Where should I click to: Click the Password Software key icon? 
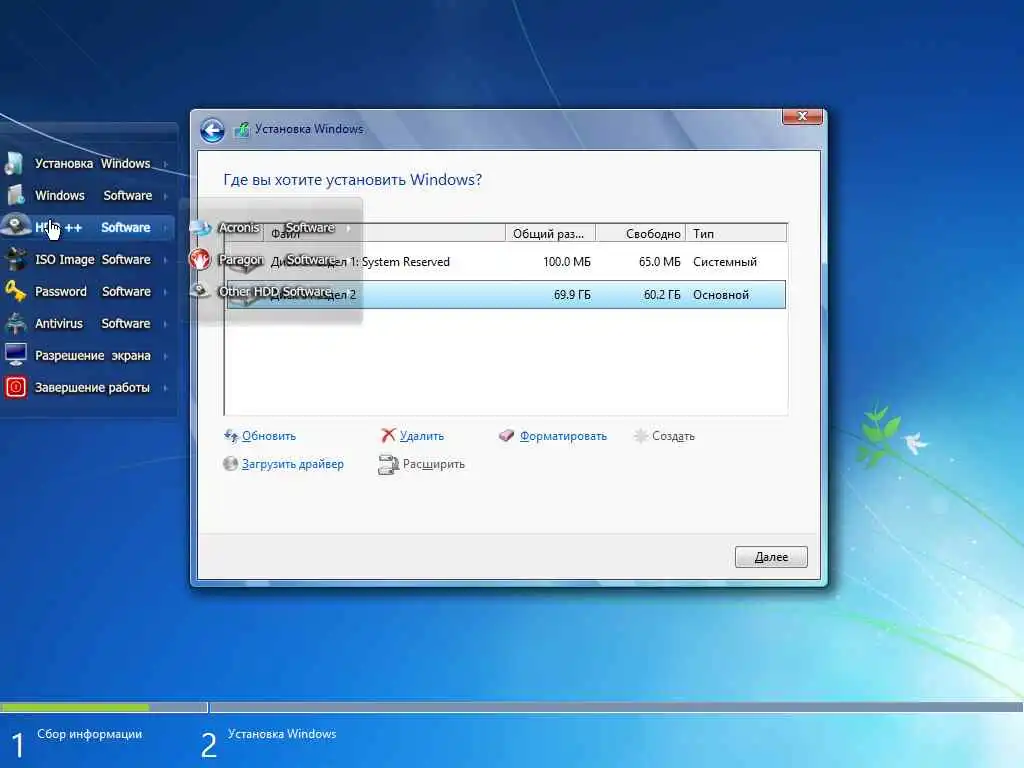point(15,291)
